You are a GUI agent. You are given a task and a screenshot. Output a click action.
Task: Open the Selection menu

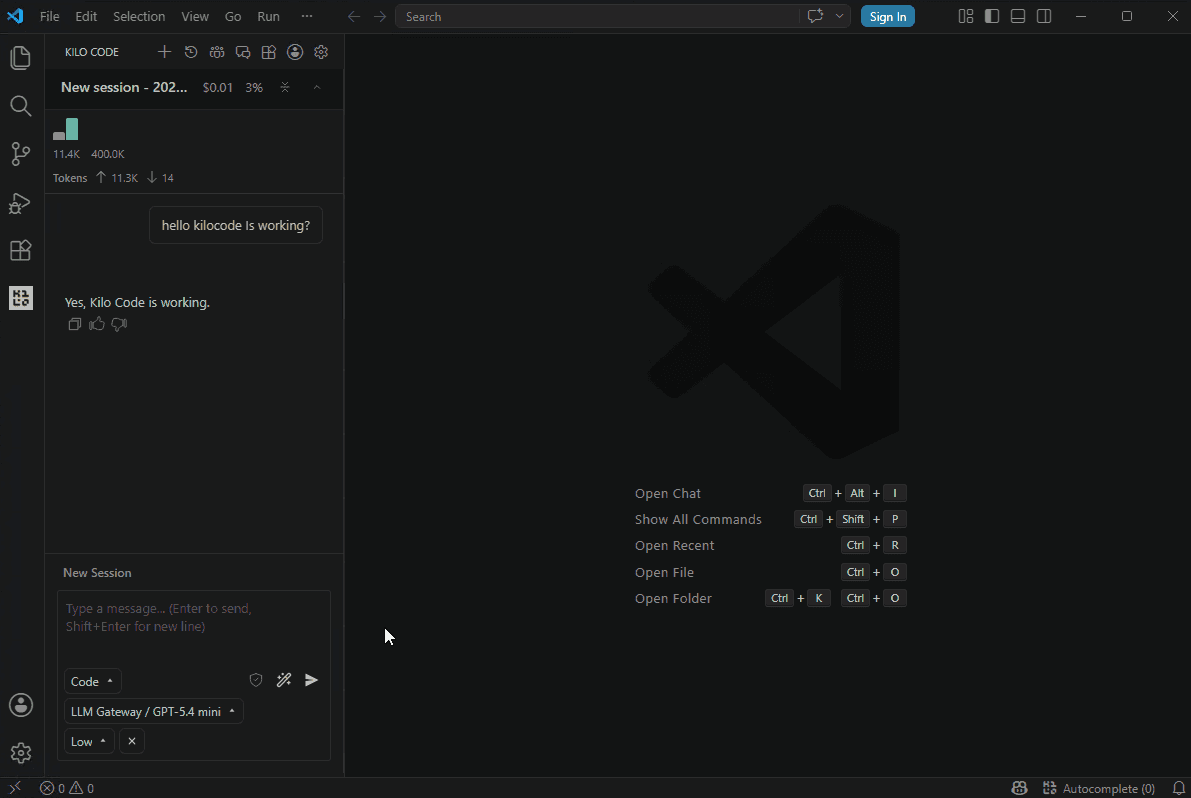(x=139, y=16)
